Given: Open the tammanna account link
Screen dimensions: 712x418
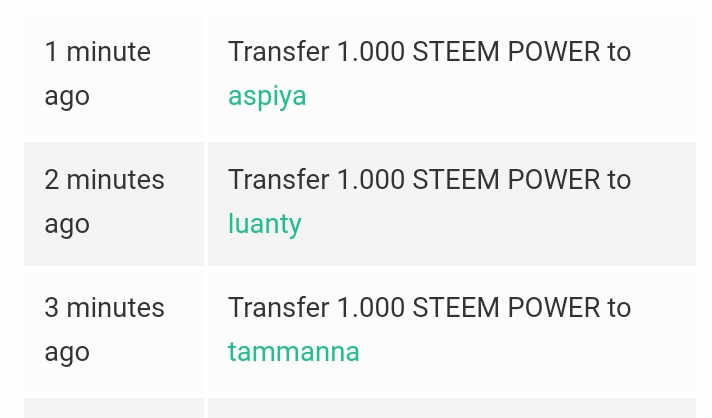Looking at the screenshot, I should tap(293, 352).
